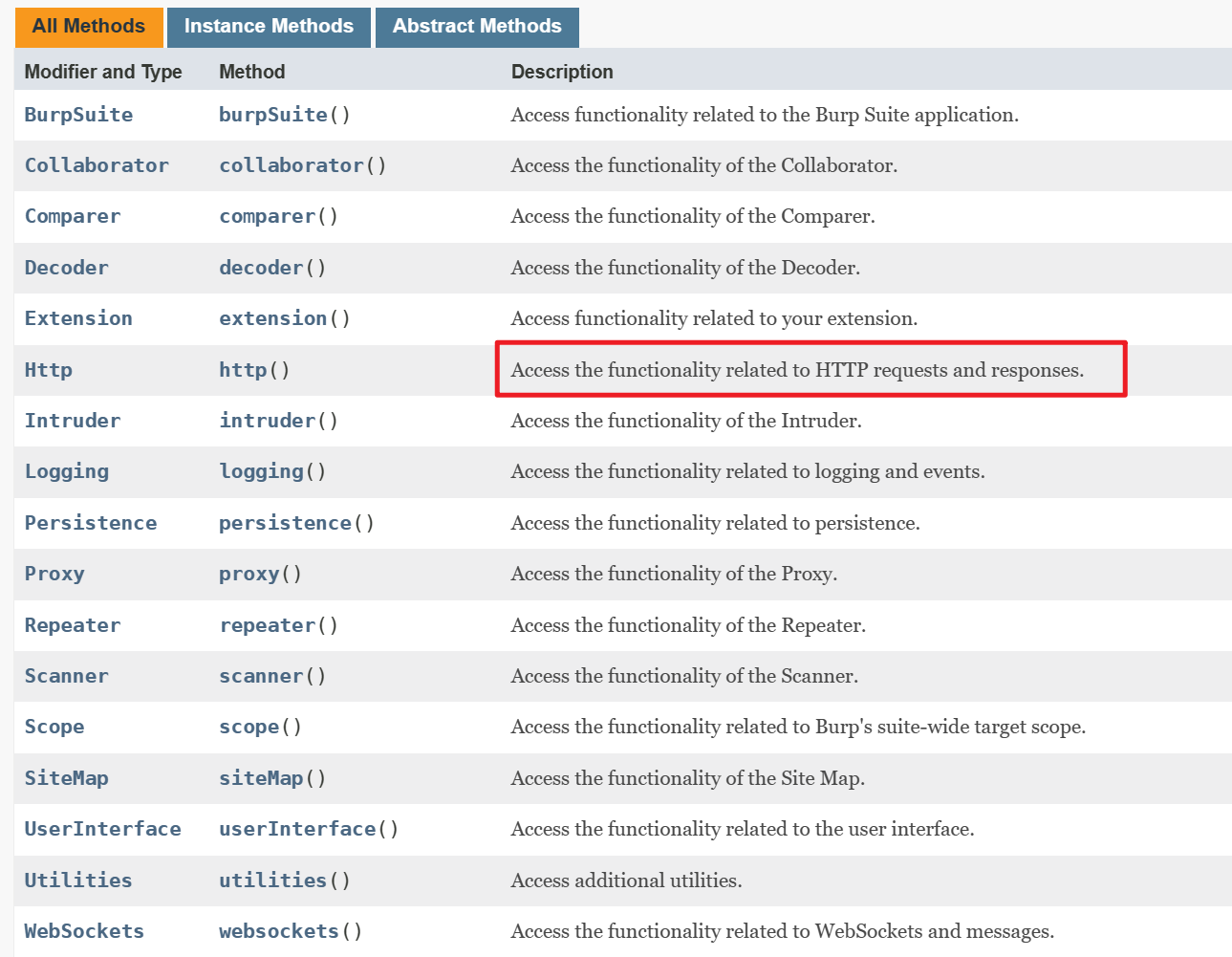The image size is (1232, 957).
Task: Switch to the Abstract Methods tab
Action: [x=477, y=27]
